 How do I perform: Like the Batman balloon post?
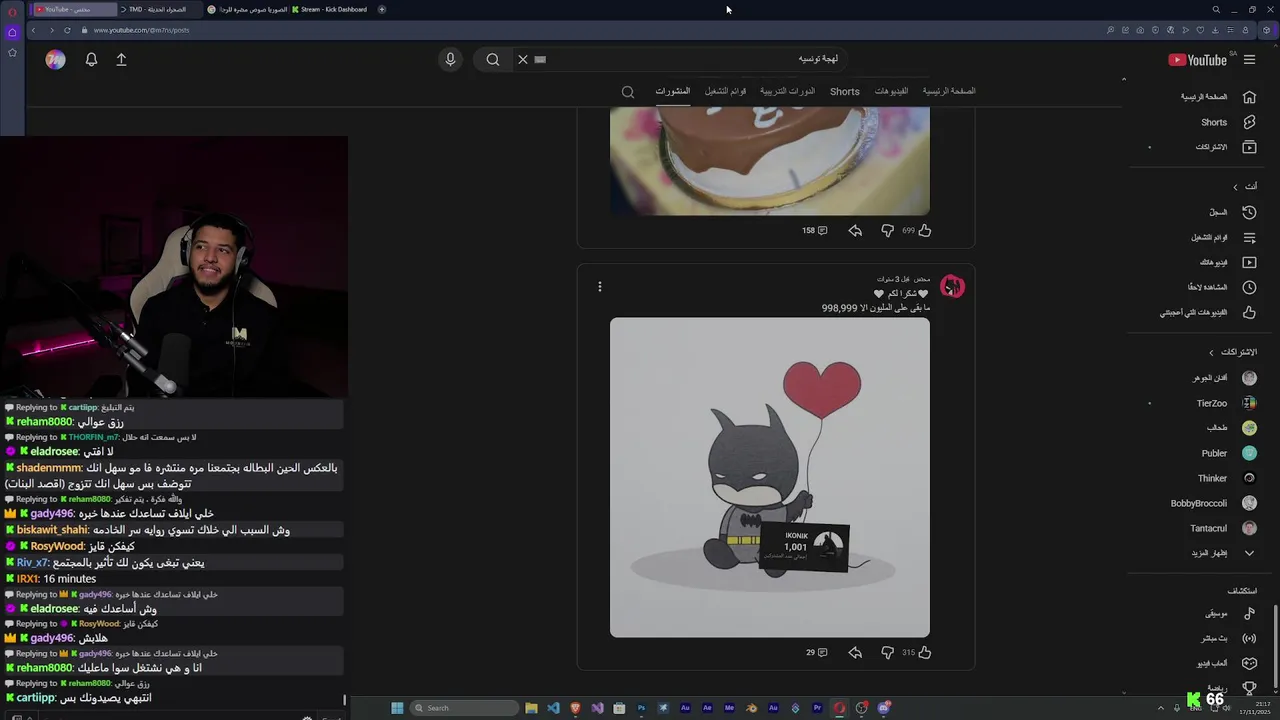pos(924,652)
